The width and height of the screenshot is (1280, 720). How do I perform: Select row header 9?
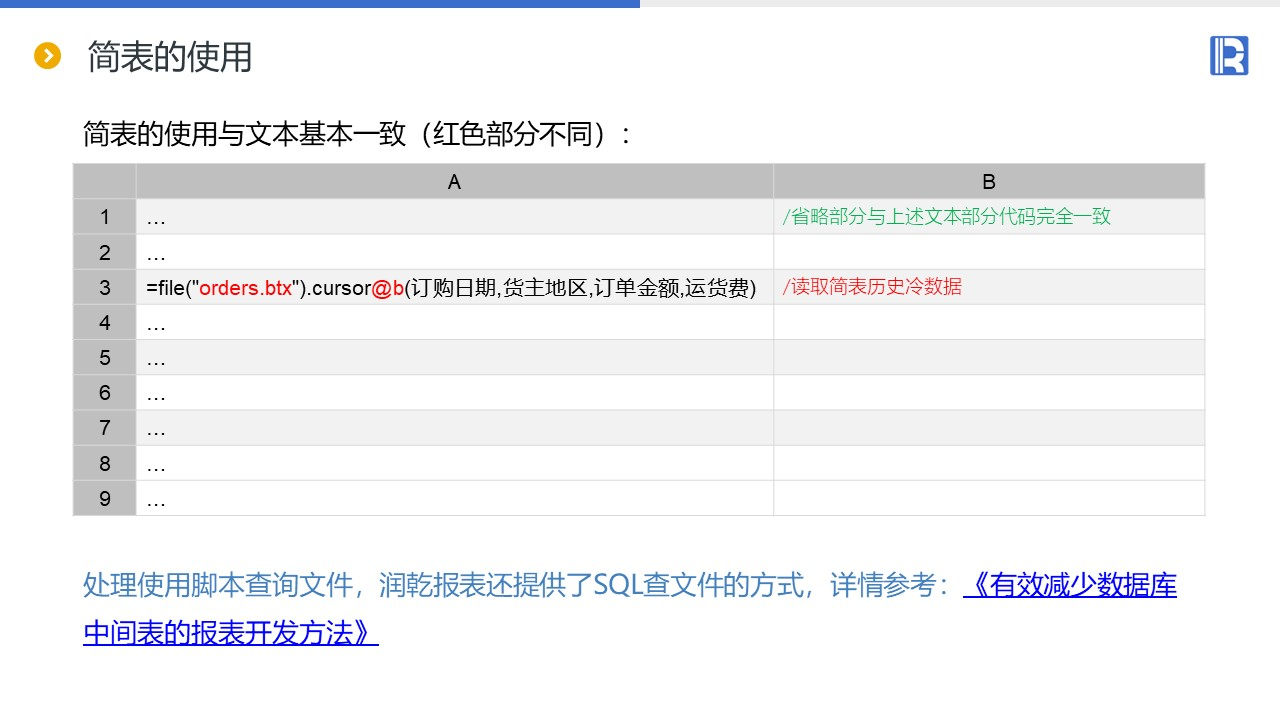click(x=104, y=498)
